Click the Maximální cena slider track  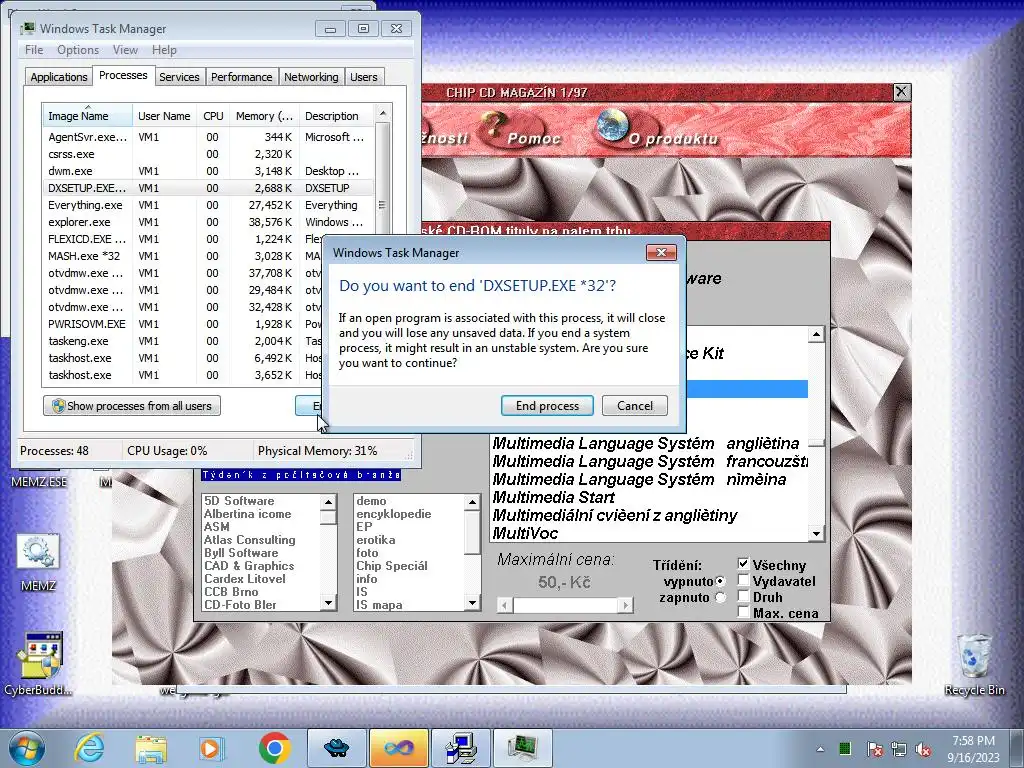566,605
